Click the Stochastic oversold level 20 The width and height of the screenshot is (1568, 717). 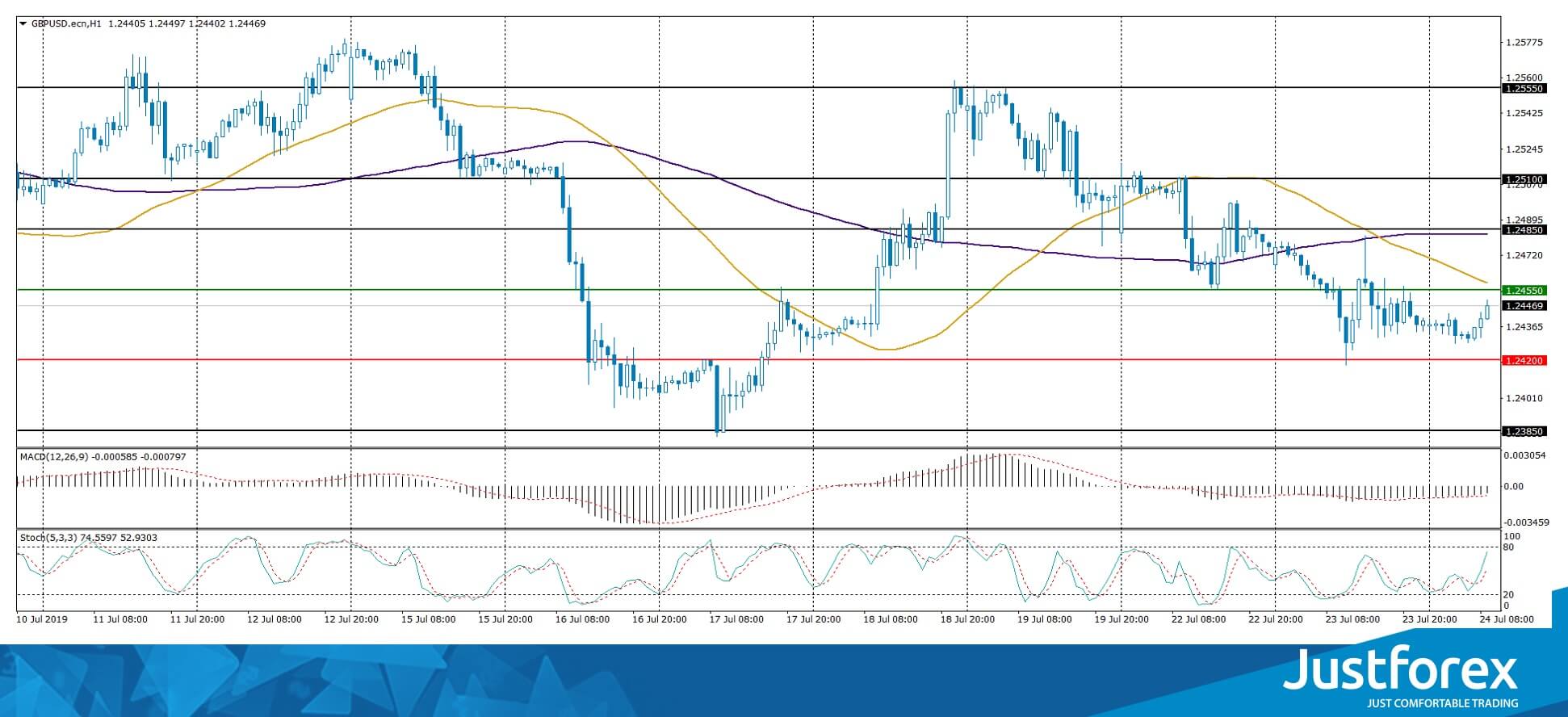tap(1508, 595)
